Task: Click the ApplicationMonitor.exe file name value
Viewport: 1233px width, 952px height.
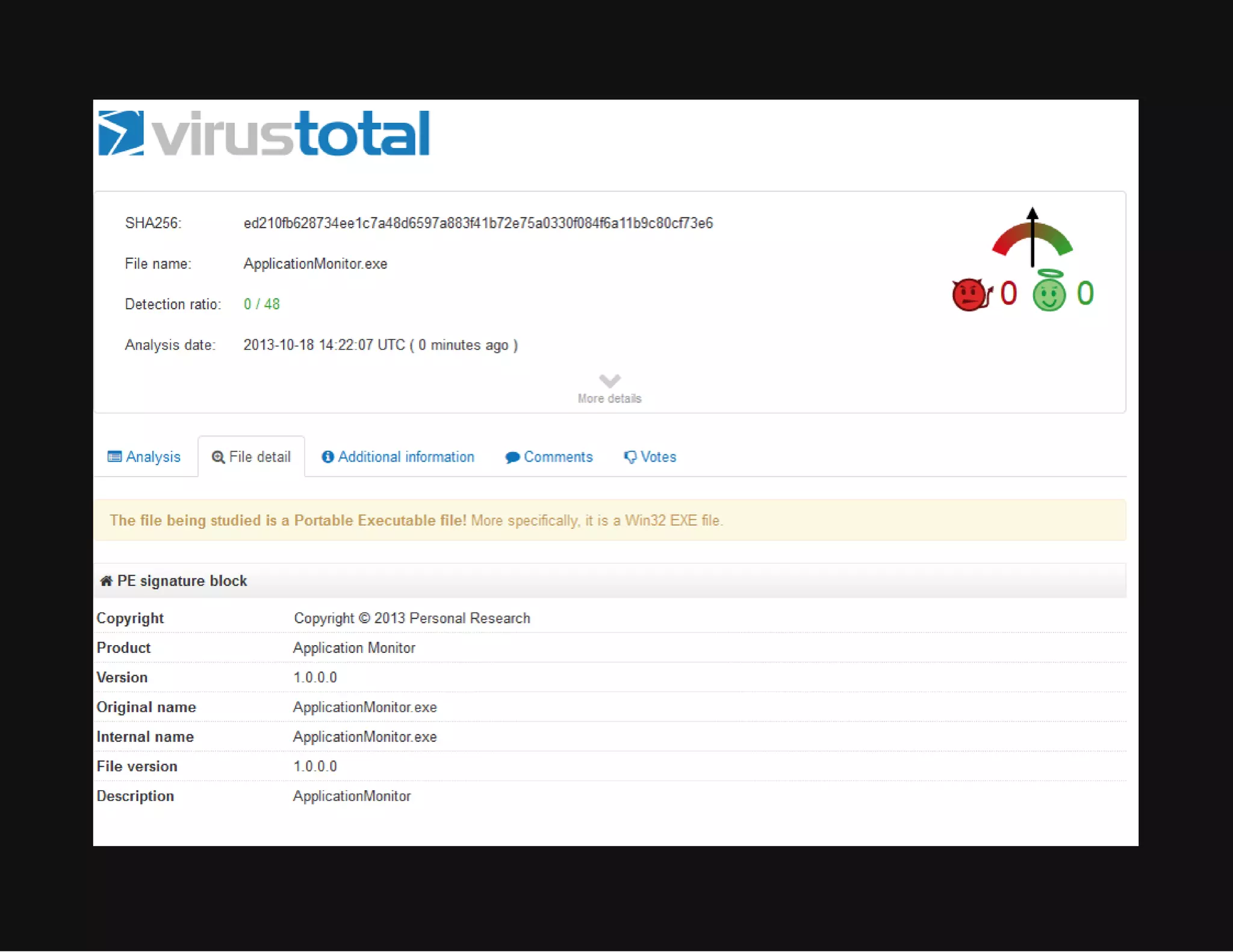Action: (x=315, y=264)
